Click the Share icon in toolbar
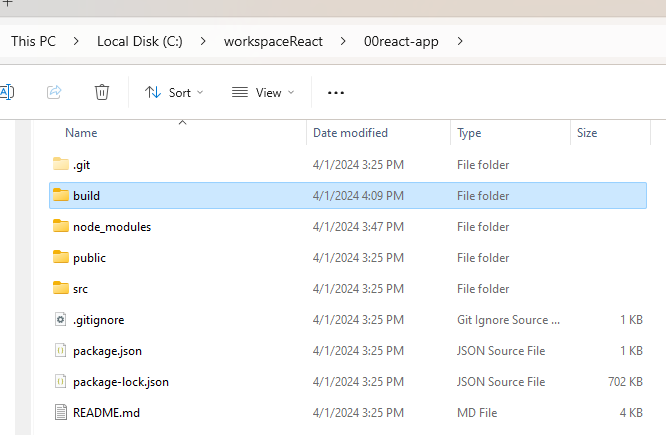This screenshot has width=666, height=435. [54, 92]
